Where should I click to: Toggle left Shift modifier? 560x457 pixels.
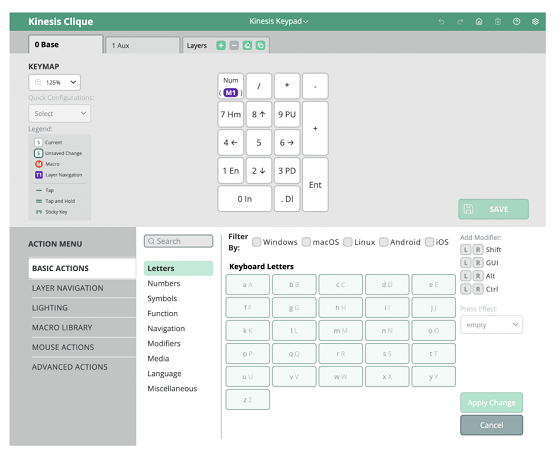point(465,250)
